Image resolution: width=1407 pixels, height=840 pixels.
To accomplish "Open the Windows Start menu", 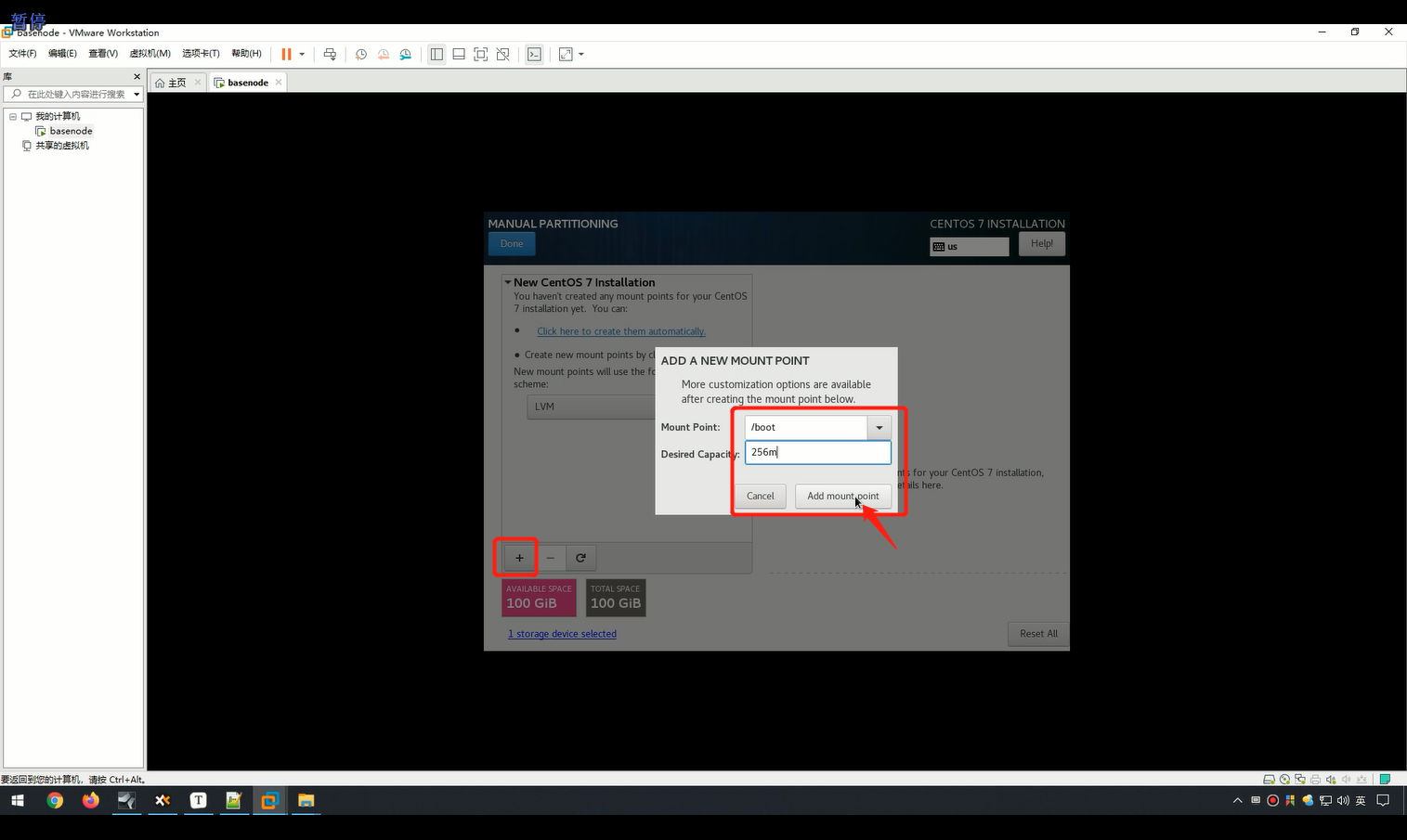I will [x=17, y=800].
